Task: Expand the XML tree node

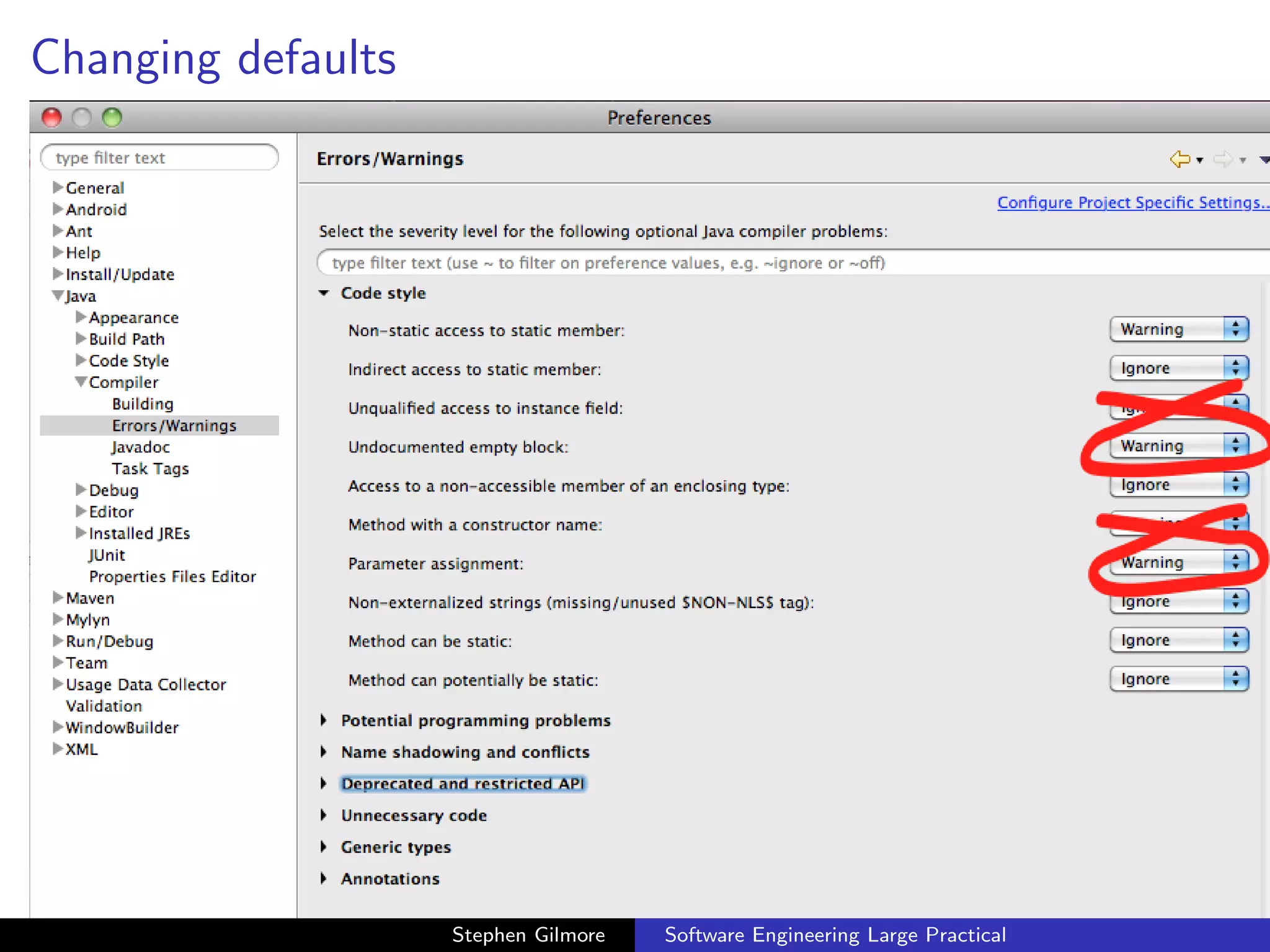Action: click(x=58, y=749)
